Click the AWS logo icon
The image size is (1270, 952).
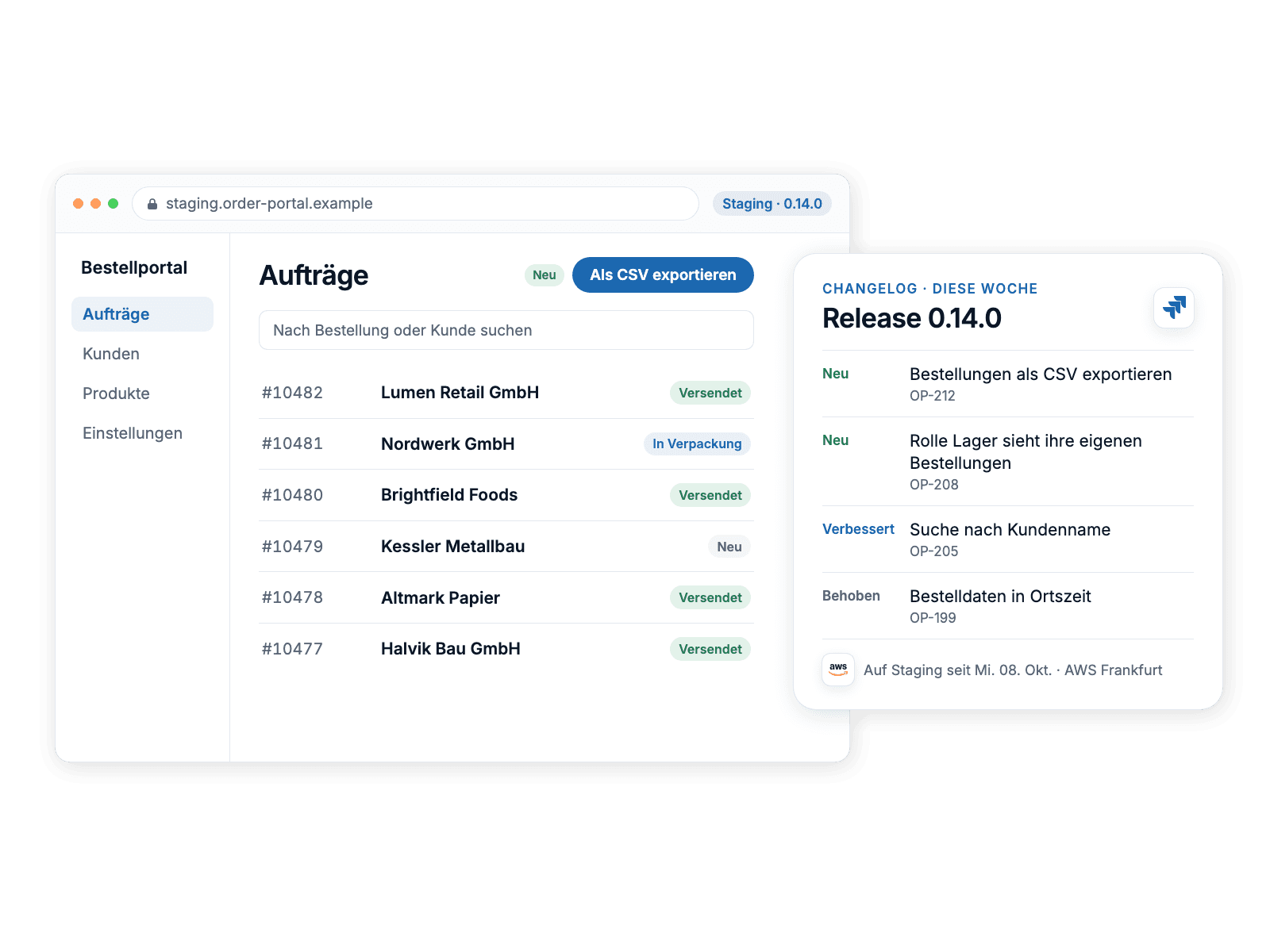(838, 670)
